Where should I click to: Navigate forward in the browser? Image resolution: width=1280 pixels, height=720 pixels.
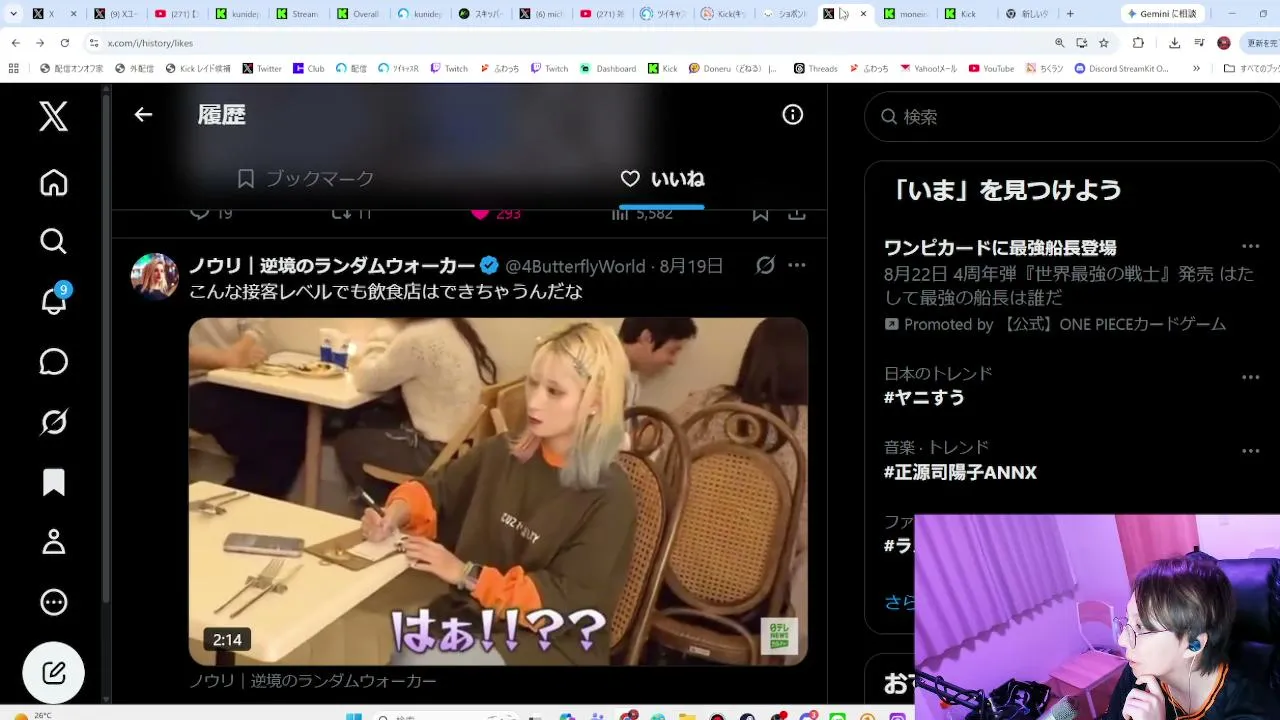pos(40,43)
